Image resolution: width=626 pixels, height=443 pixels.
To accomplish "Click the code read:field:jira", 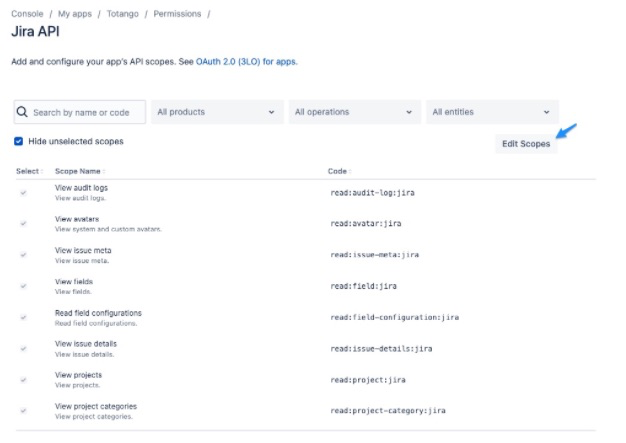I will tap(363, 286).
